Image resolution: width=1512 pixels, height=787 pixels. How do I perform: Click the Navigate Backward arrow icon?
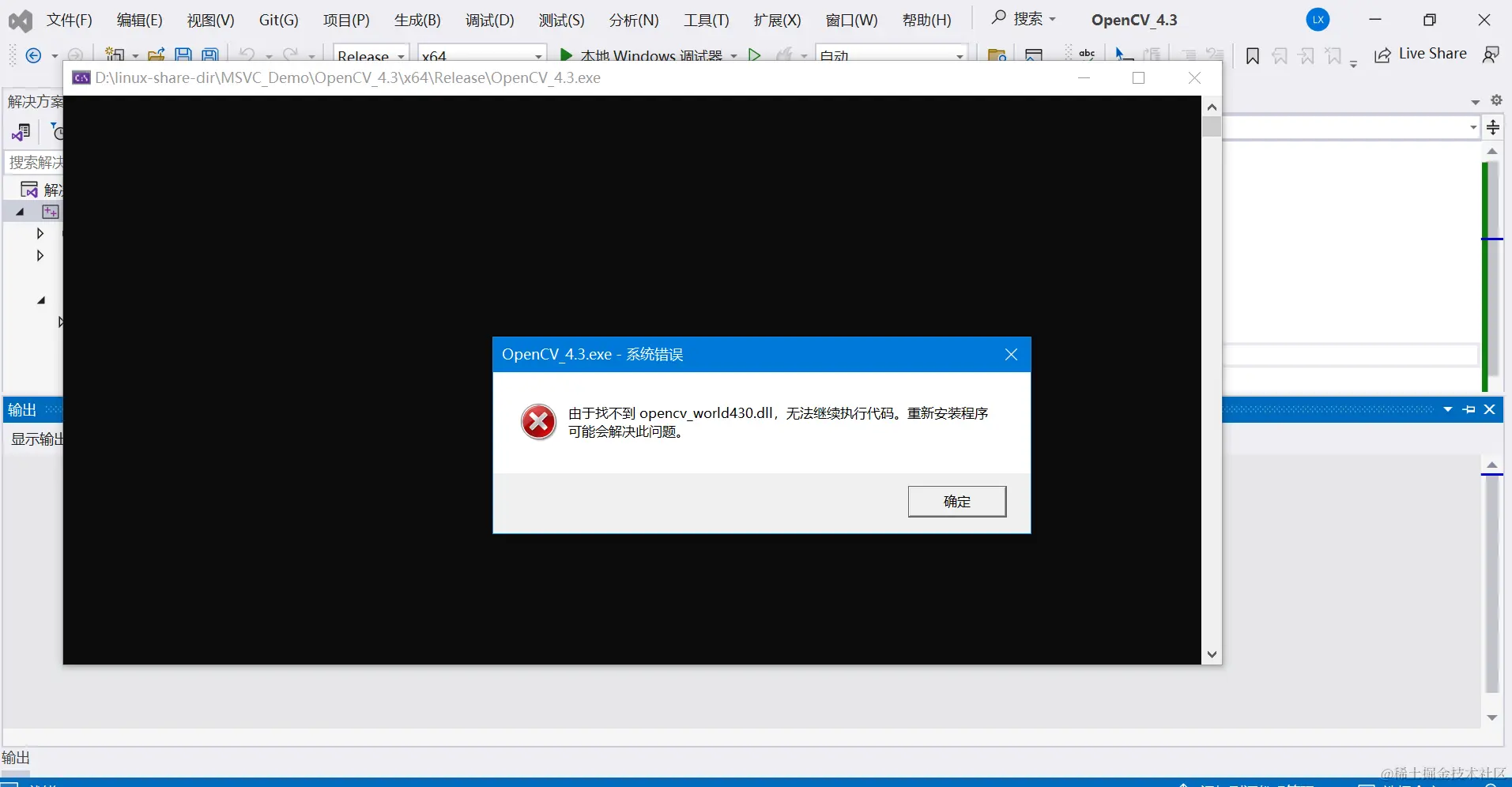point(32,54)
